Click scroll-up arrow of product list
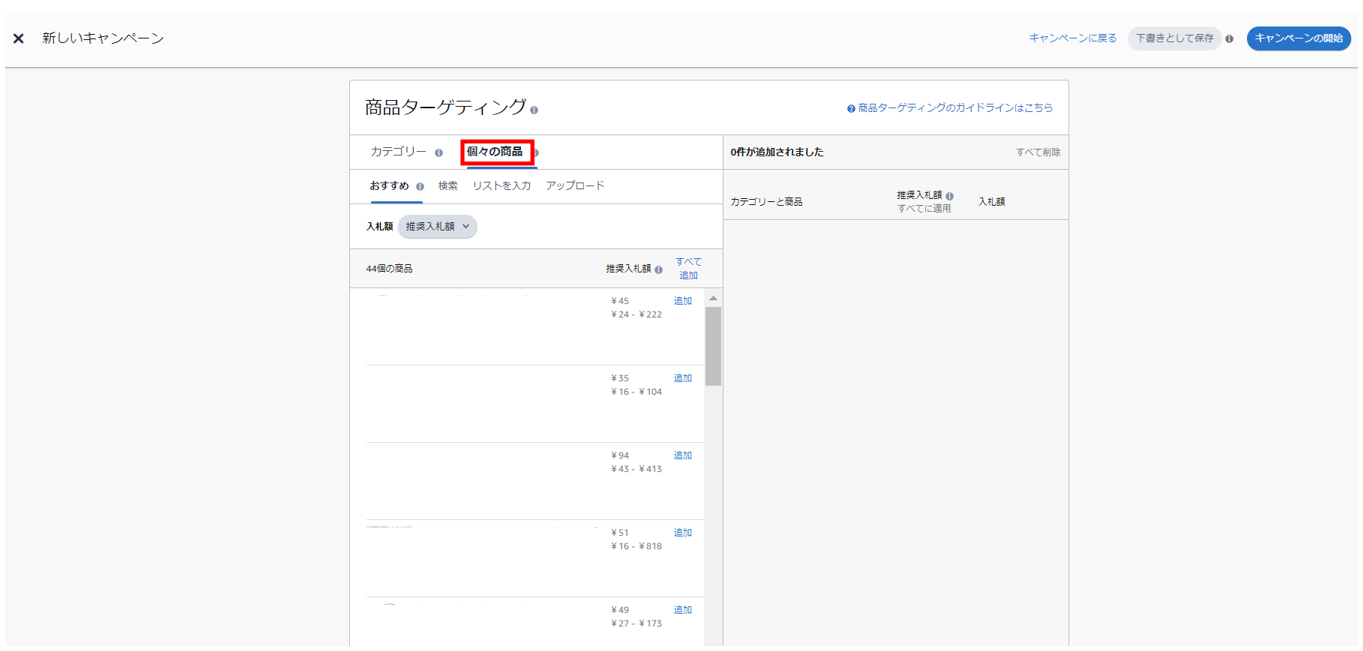Image resolution: width=1363 pixels, height=651 pixels. [x=713, y=299]
